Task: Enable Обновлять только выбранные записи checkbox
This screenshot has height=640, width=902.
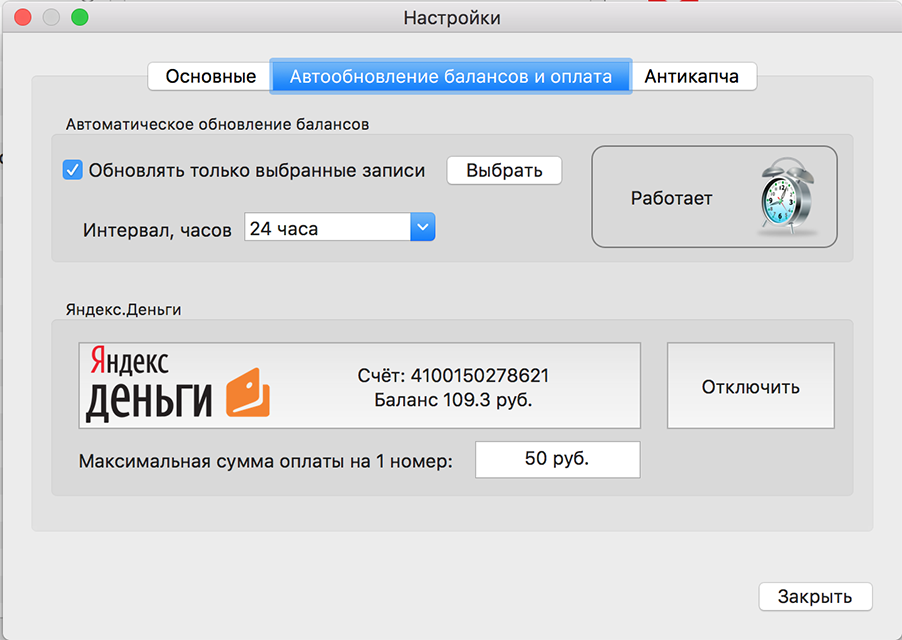Action: click(72, 170)
